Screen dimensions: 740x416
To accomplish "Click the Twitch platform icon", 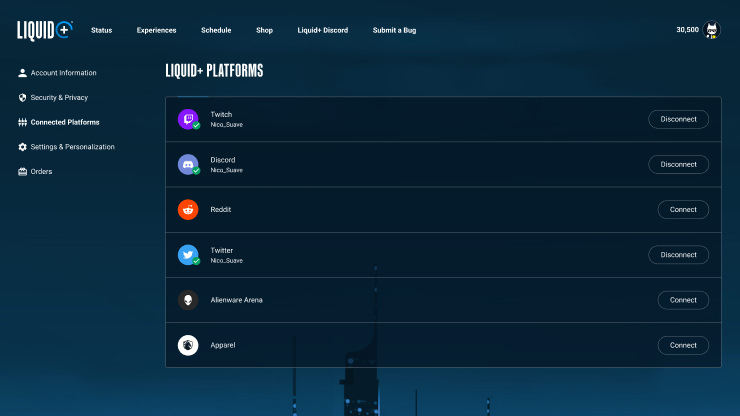I will (188, 119).
